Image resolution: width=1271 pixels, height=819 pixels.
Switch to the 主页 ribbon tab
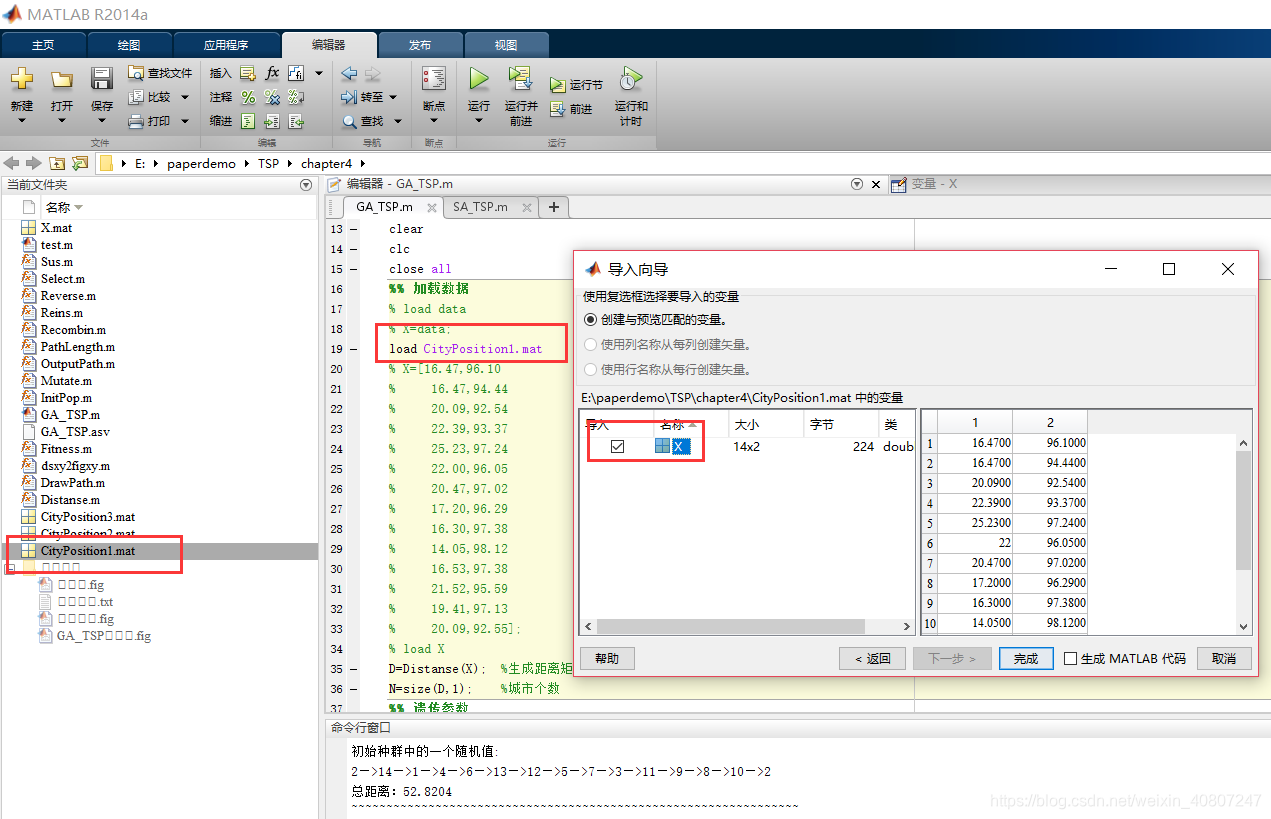point(43,45)
